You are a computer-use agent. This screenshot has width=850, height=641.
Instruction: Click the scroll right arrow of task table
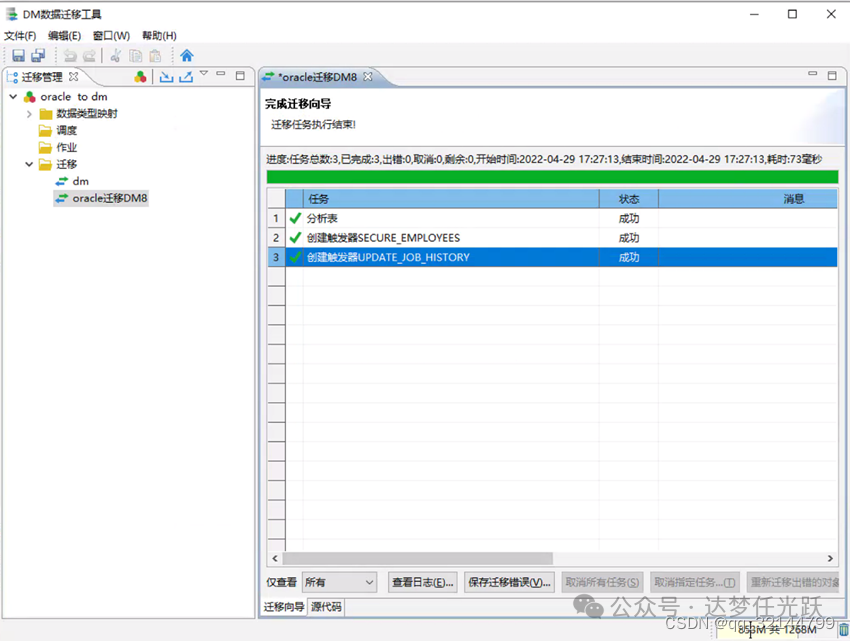830,558
